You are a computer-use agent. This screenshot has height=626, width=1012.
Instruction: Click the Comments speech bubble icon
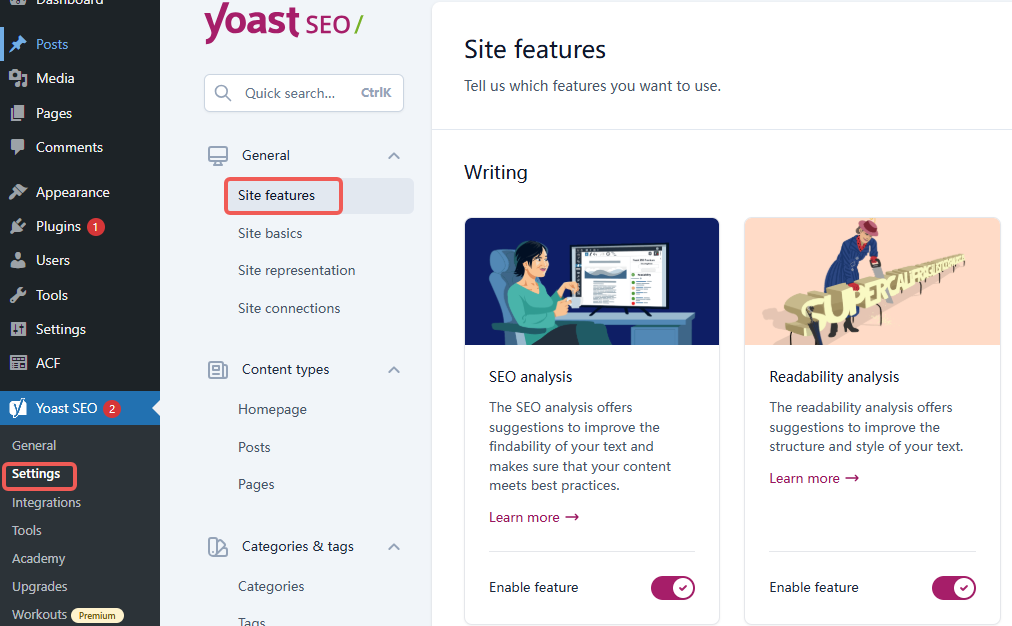point(18,147)
